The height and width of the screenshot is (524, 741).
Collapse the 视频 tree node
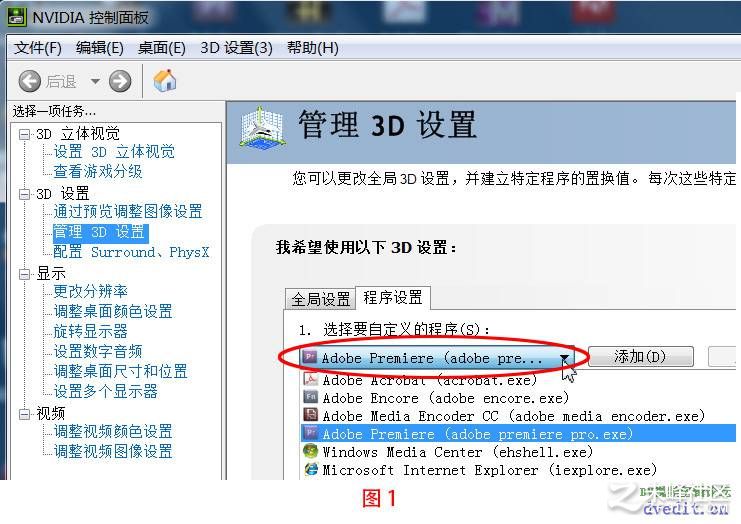point(24,414)
